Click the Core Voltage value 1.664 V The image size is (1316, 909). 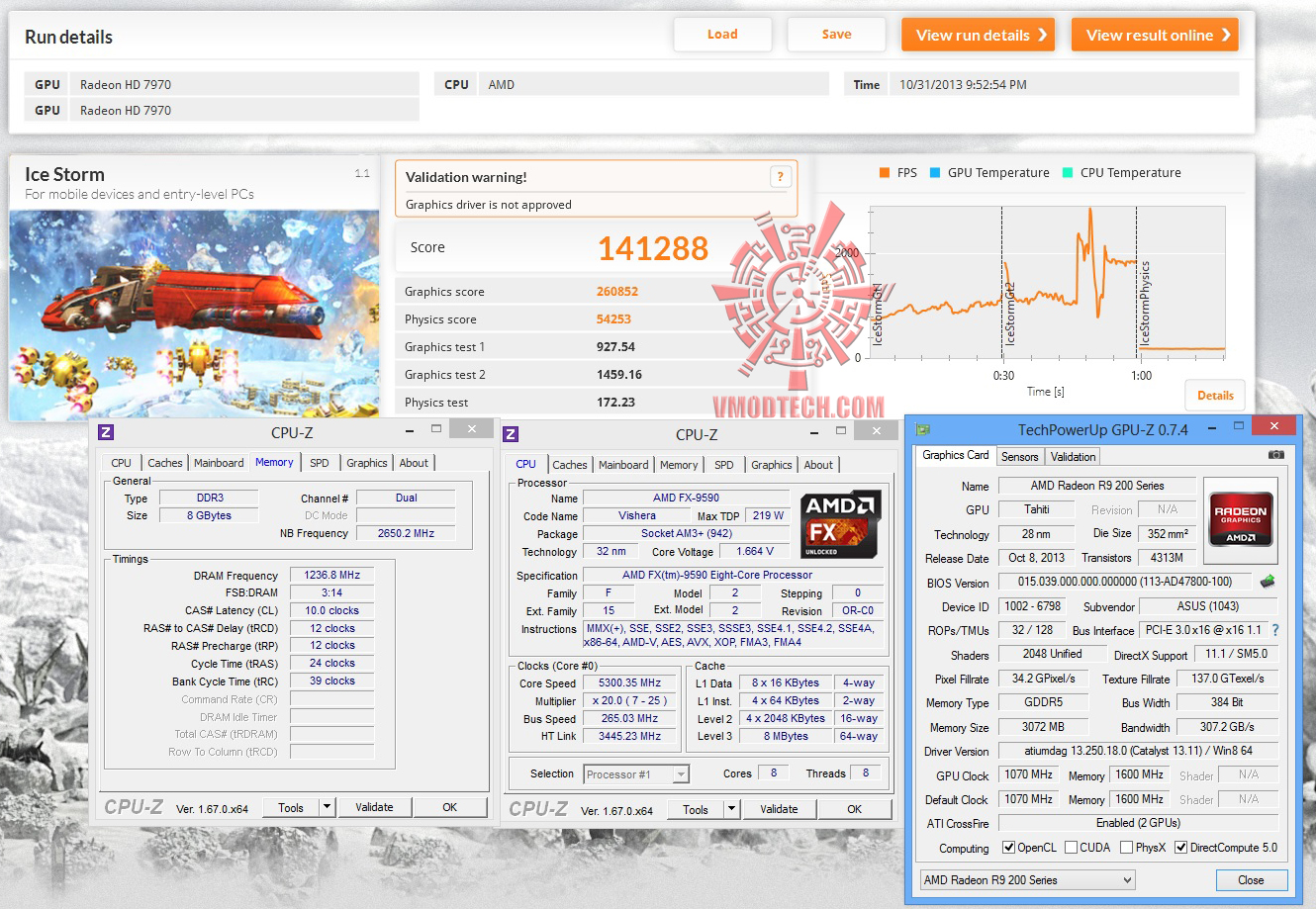pos(755,552)
